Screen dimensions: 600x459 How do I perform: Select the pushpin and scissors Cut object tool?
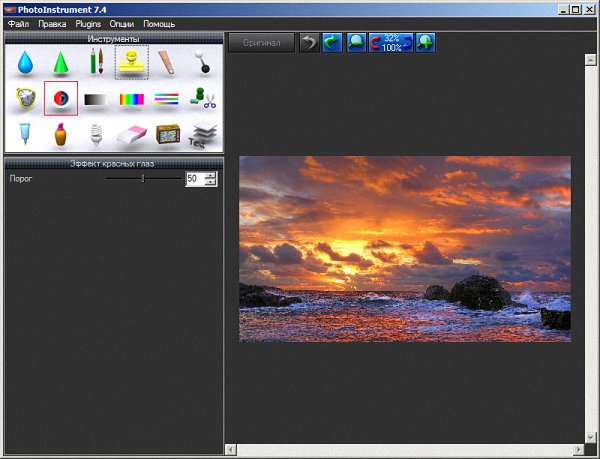pyautogui.click(x=202, y=98)
